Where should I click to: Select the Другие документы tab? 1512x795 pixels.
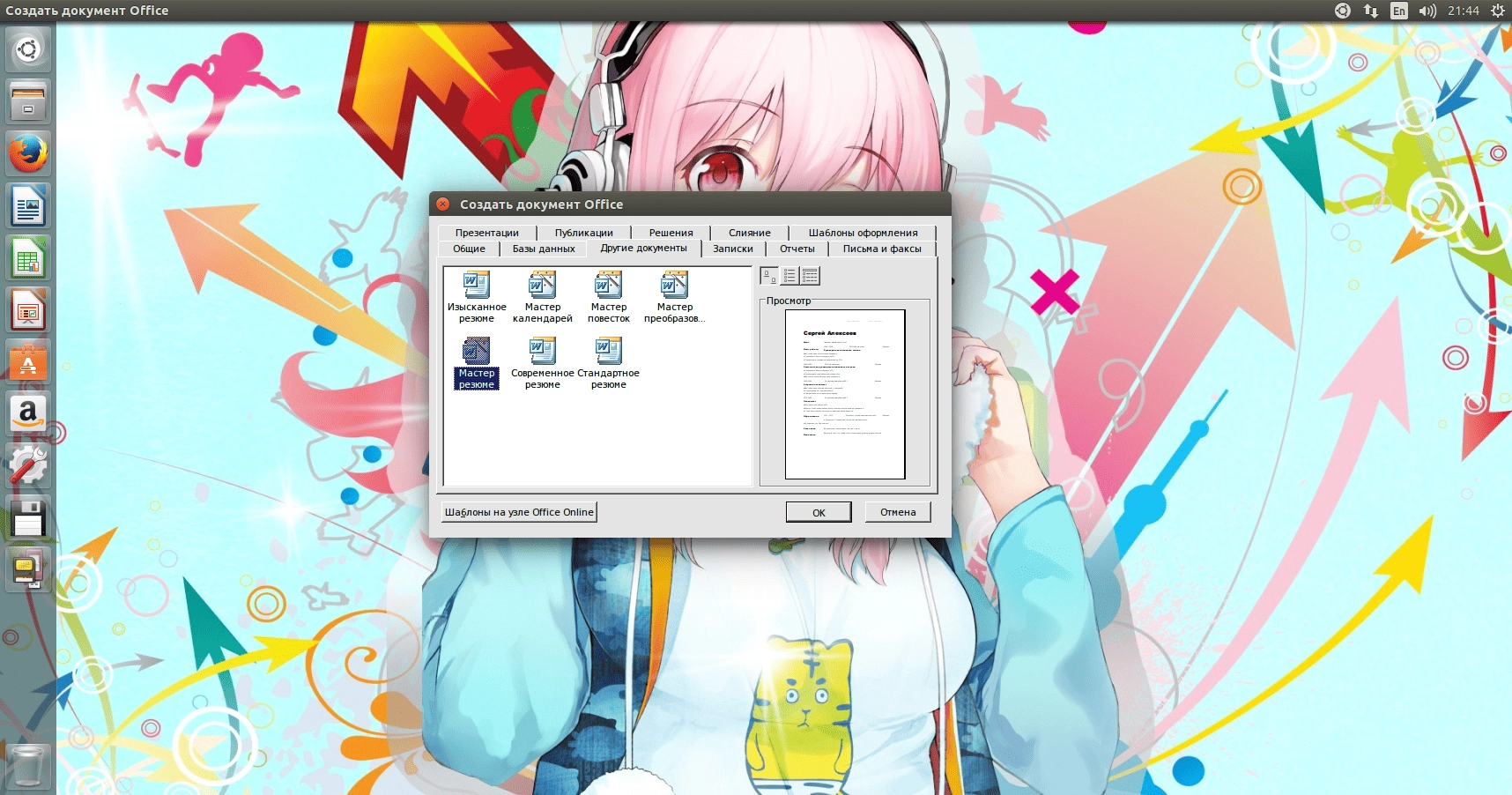[x=644, y=248]
